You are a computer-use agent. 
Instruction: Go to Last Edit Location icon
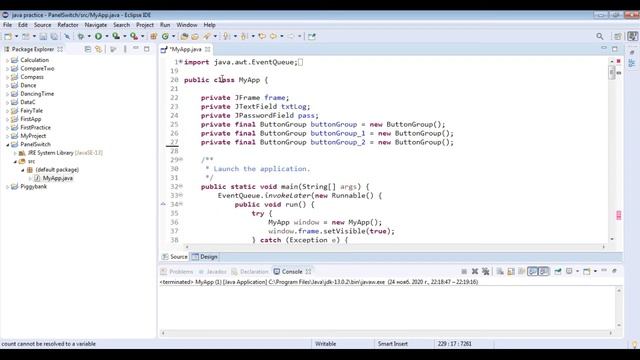[x=262, y=36]
